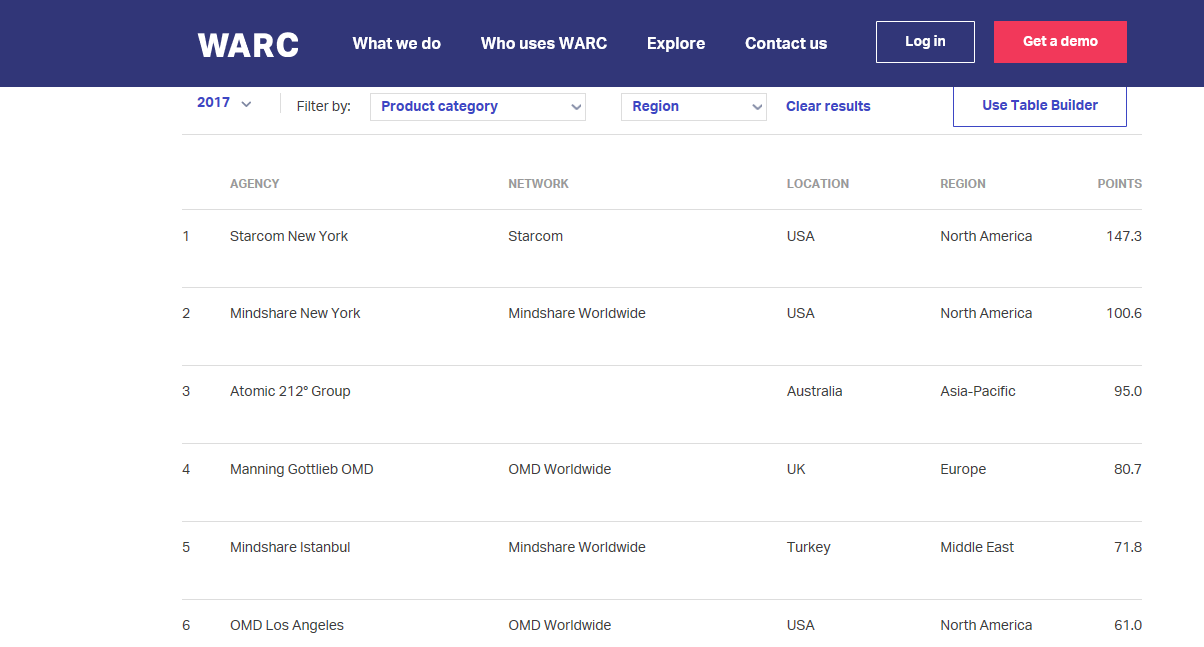
Task: Open the Product category filter dropdown
Action: click(478, 107)
